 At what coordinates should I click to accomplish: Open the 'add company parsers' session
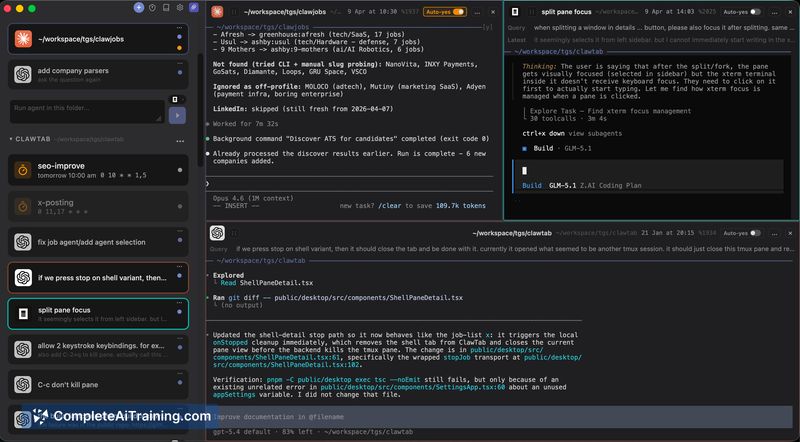point(97,74)
